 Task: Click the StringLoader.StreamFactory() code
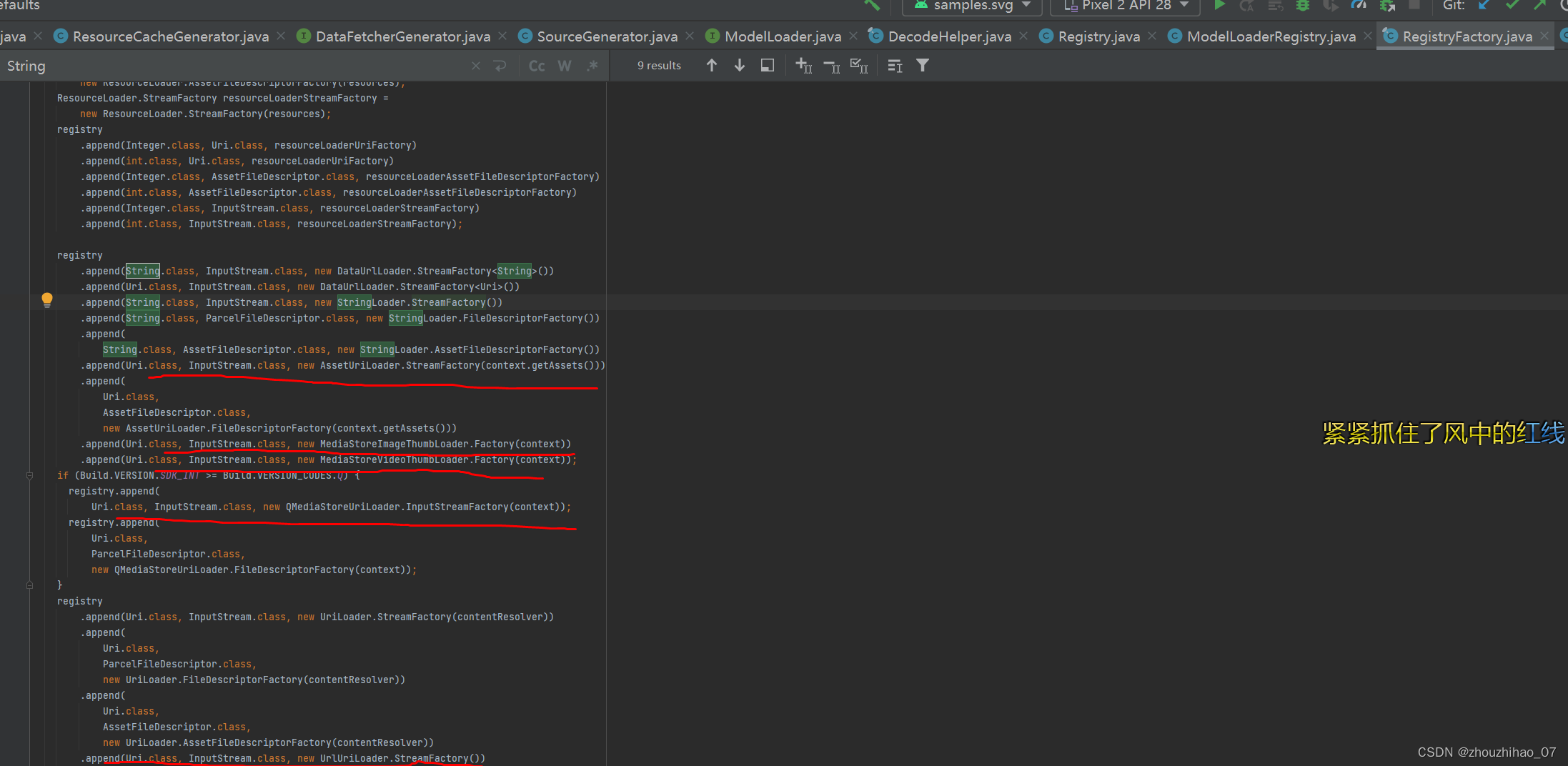420,302
